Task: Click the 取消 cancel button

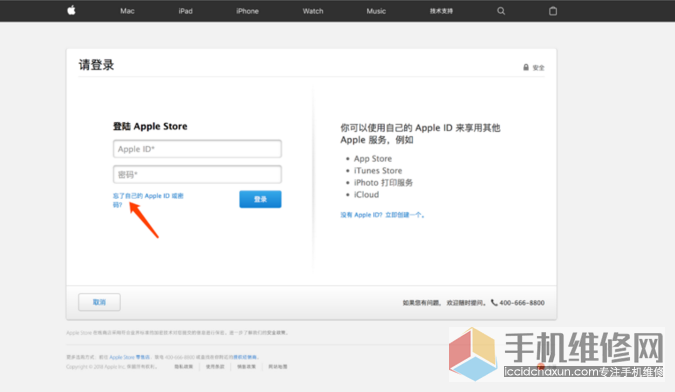Action: [x=99, y=302]
